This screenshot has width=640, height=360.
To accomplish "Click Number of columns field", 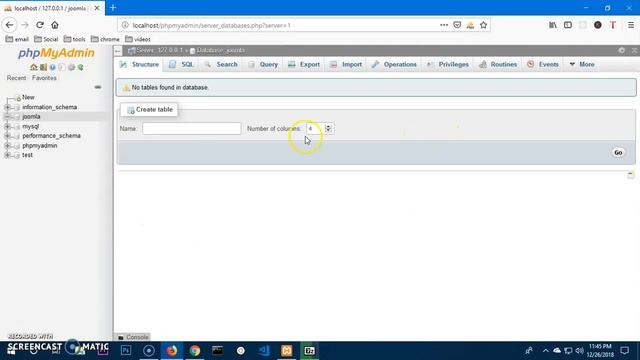I will click(316, 129).
